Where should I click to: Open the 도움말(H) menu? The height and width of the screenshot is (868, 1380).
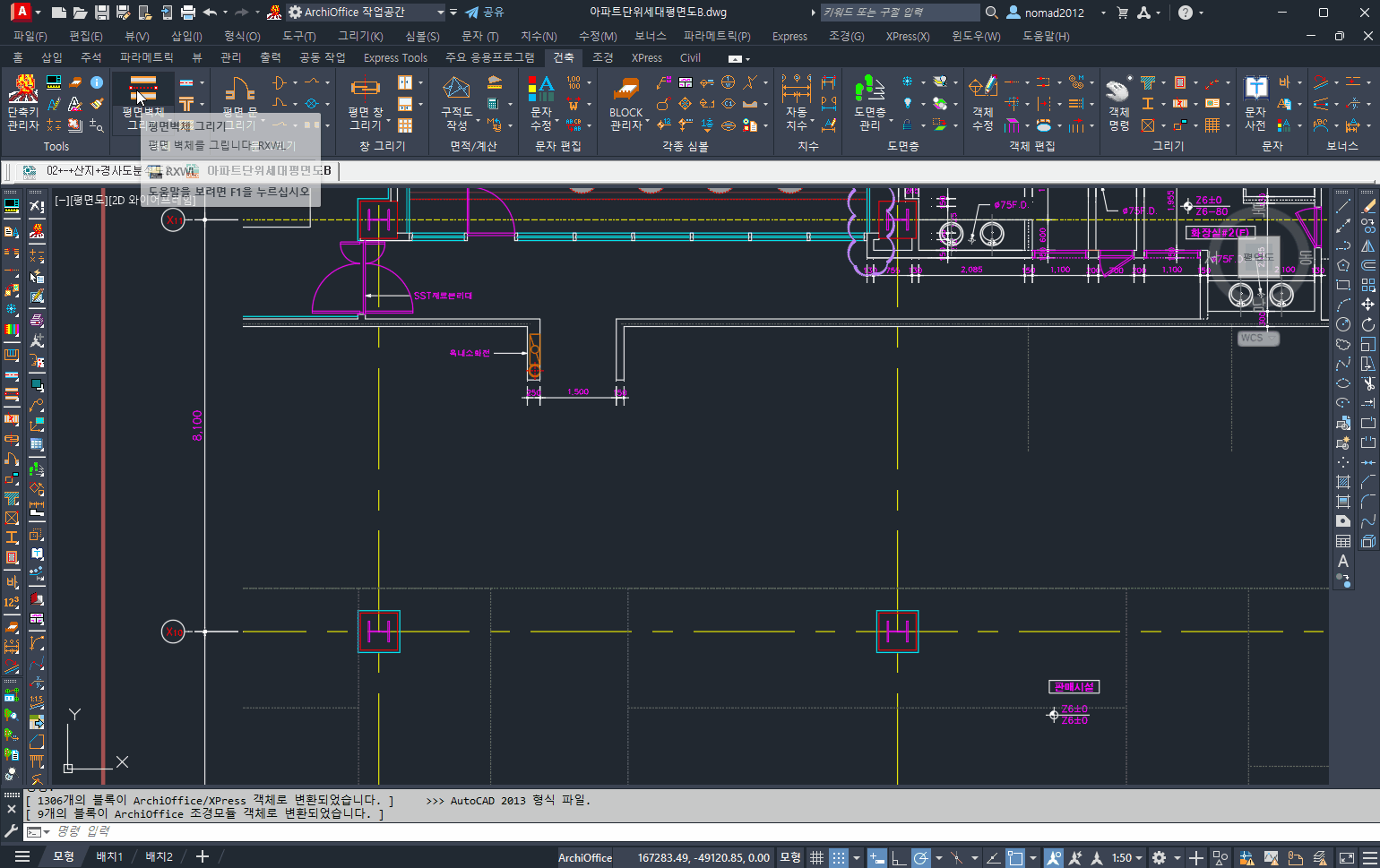pyautogui.click(x=1046, y=36)
